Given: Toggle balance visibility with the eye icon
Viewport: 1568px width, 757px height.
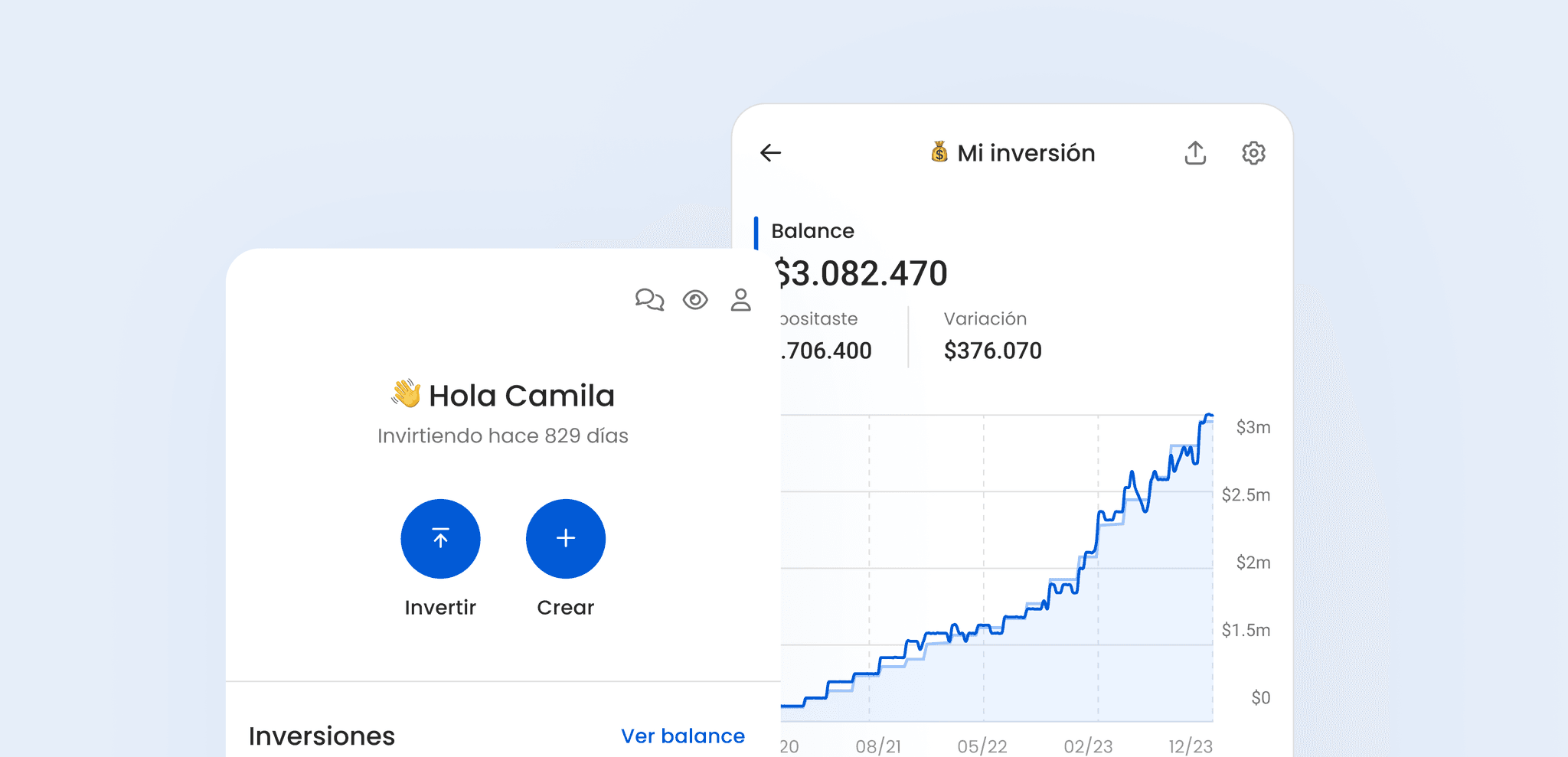Looking at the screenshot, I should (x=694, y=300).
